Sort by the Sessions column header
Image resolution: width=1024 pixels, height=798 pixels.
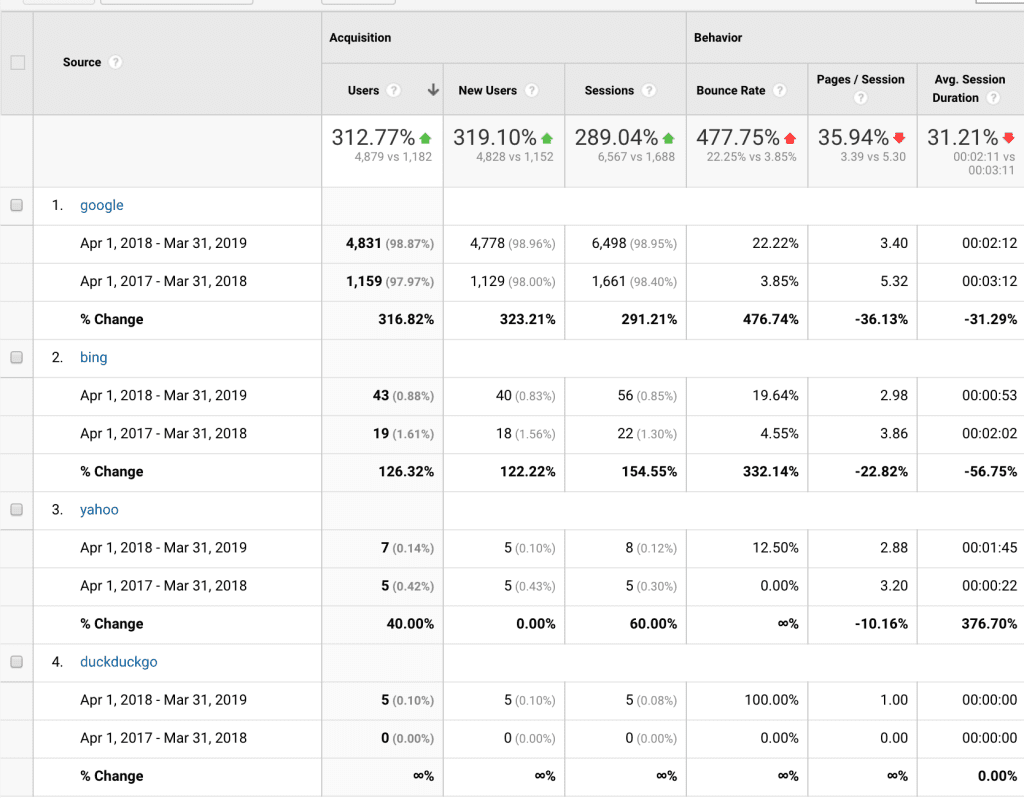[x=609, y=90]
